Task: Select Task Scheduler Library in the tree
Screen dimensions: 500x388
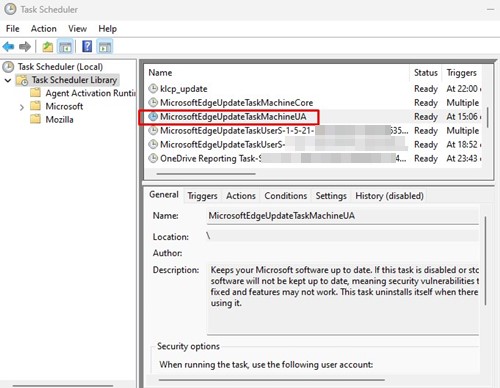Action: [x=74, y=80]
